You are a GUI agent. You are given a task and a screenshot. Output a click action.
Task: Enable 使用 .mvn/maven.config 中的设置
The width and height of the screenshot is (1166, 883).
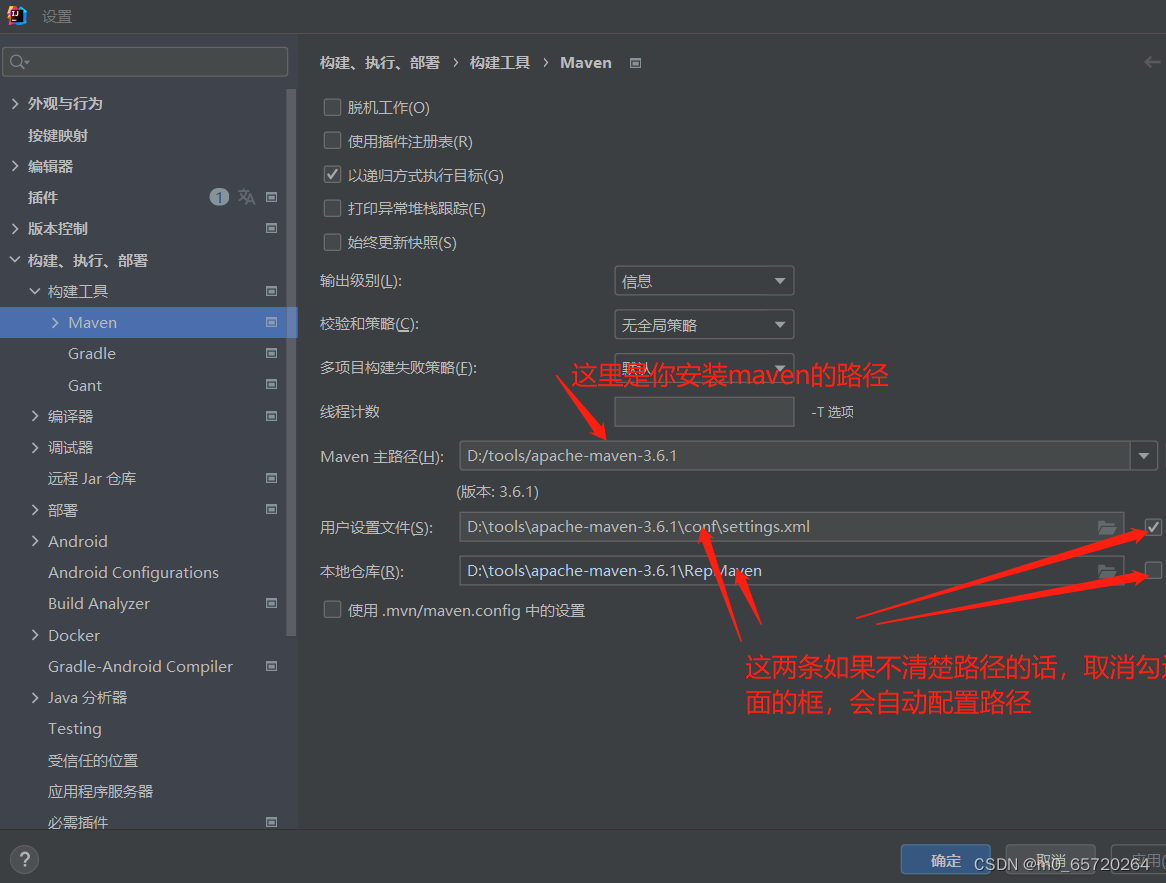point(332,610)
